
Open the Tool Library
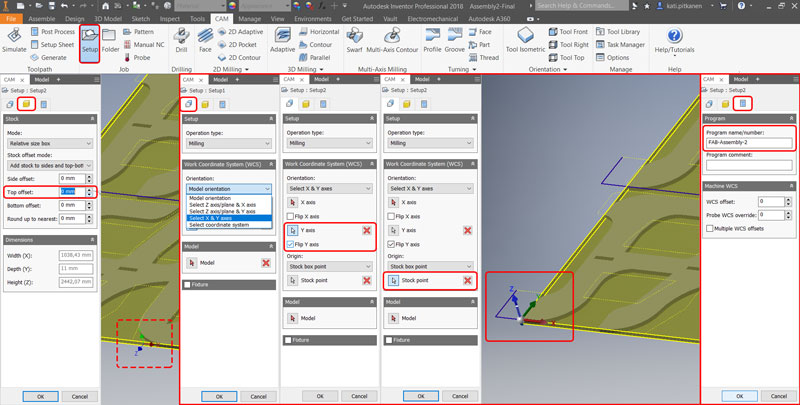[617, 32]
